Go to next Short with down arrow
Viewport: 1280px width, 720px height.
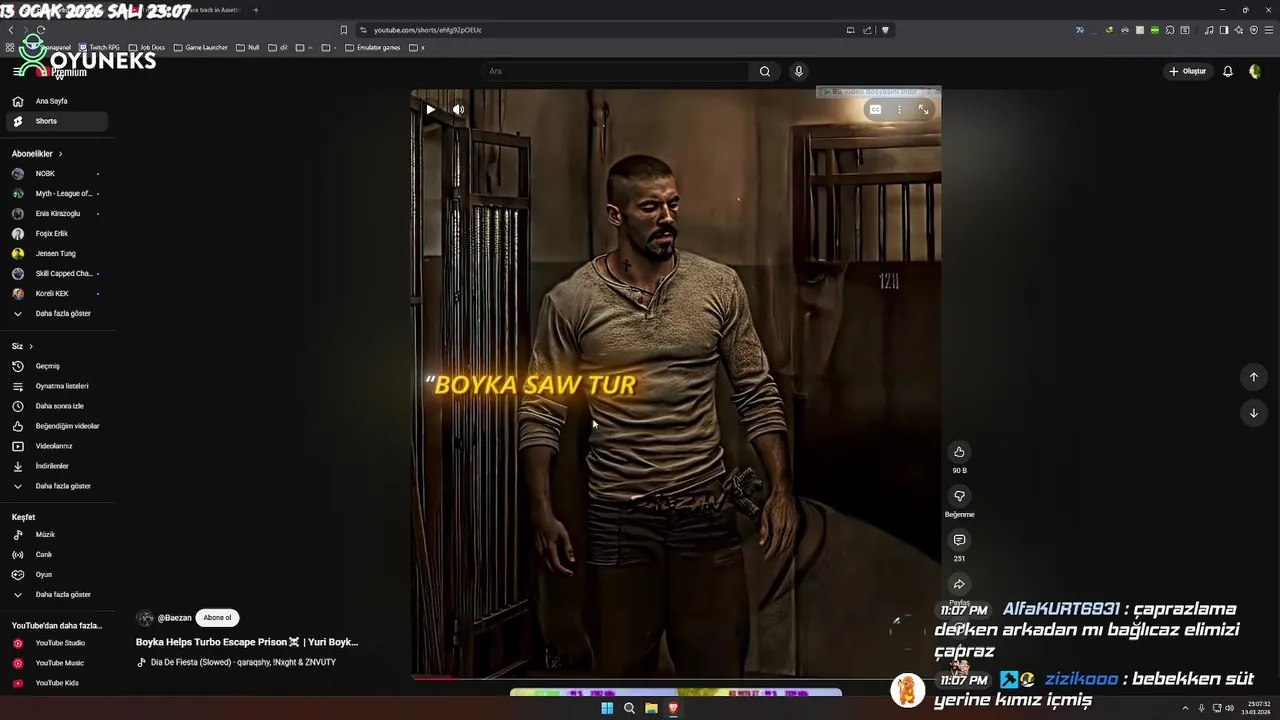[1253, 413]
